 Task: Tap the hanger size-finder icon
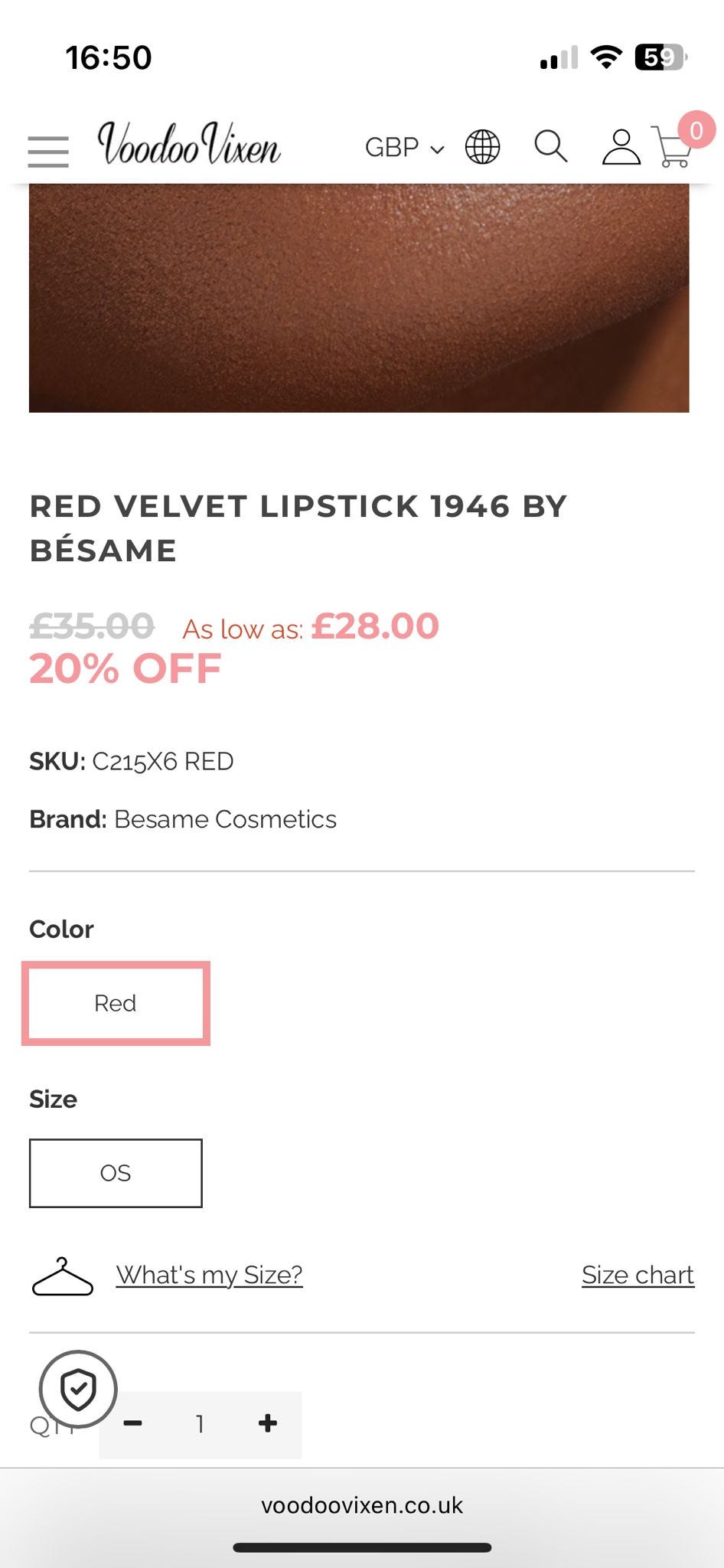[62, 1276]
